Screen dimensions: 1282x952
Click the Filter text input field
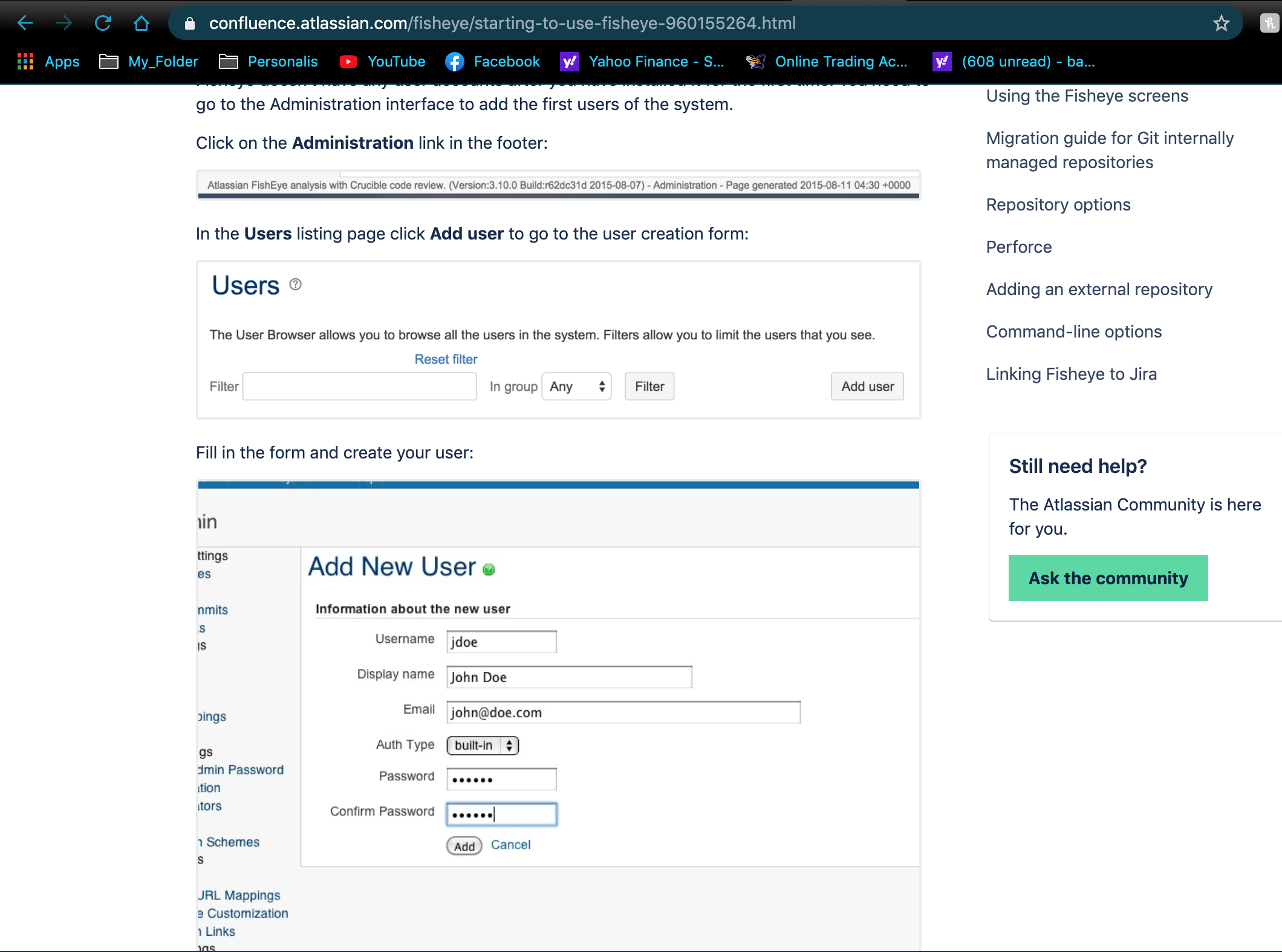(x=359, y=386)
